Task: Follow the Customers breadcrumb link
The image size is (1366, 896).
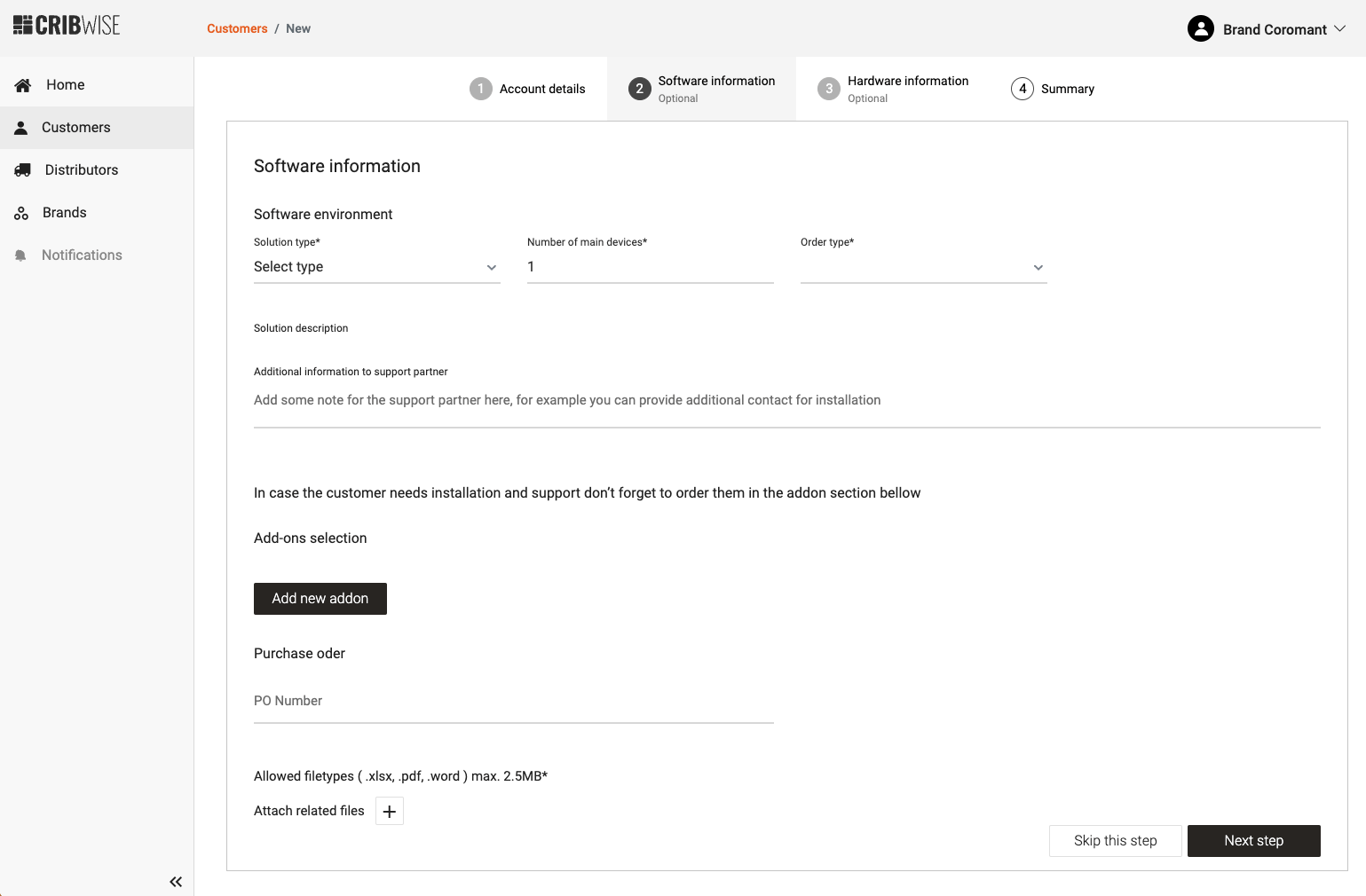Action: point(237,28)
